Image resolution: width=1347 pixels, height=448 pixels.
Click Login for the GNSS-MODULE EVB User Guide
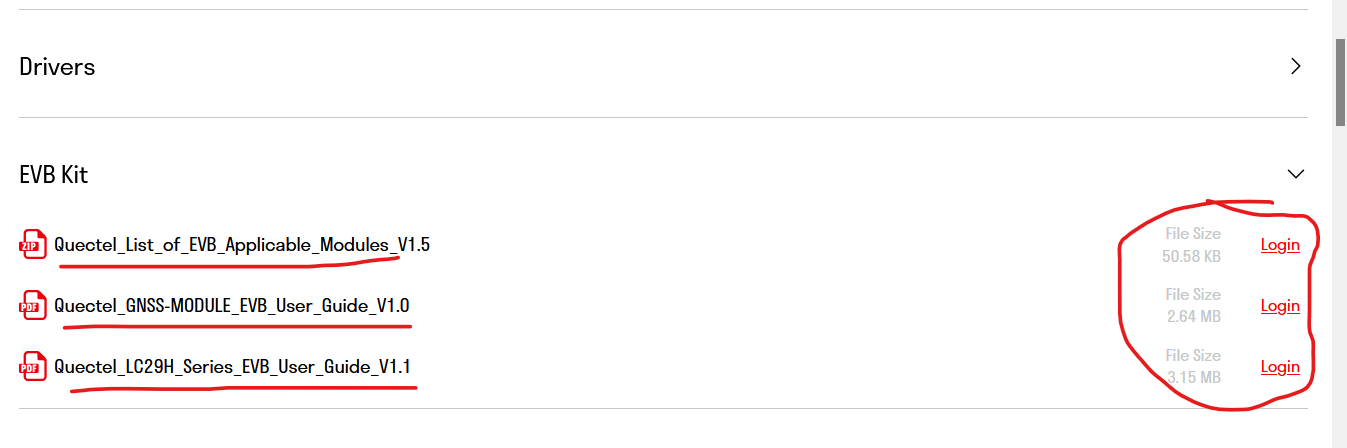coord(1280,306)
